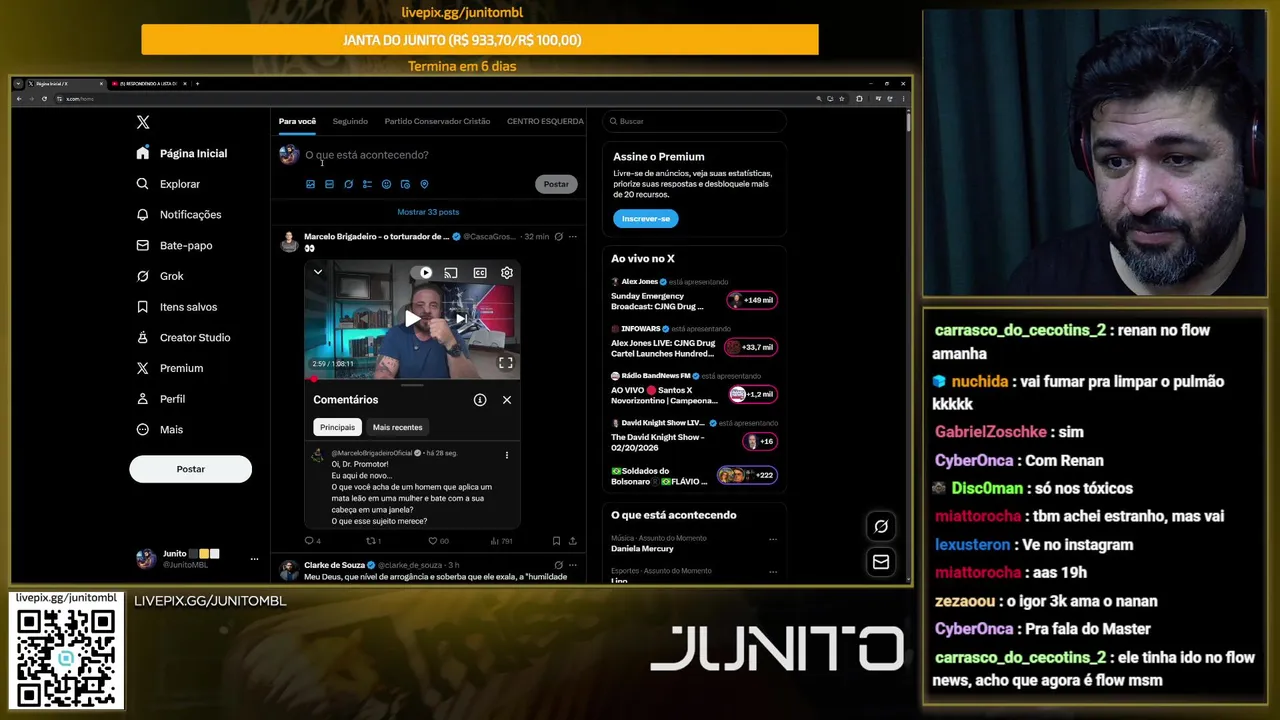Viewport: 1280px width, 720px height.
Task: Open floating Grok button
Action: [x=881, y=526]
